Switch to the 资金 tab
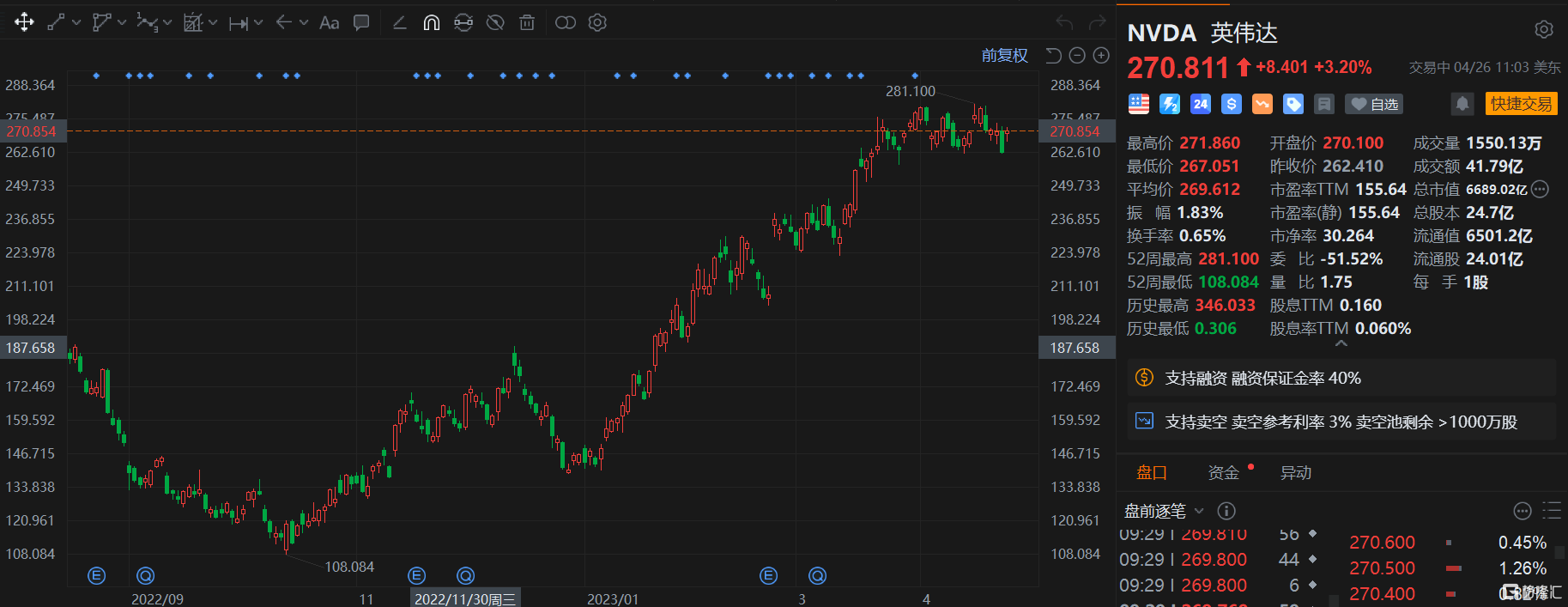Viewport: 1568px width, 607px height. (x=1223, y=472)
